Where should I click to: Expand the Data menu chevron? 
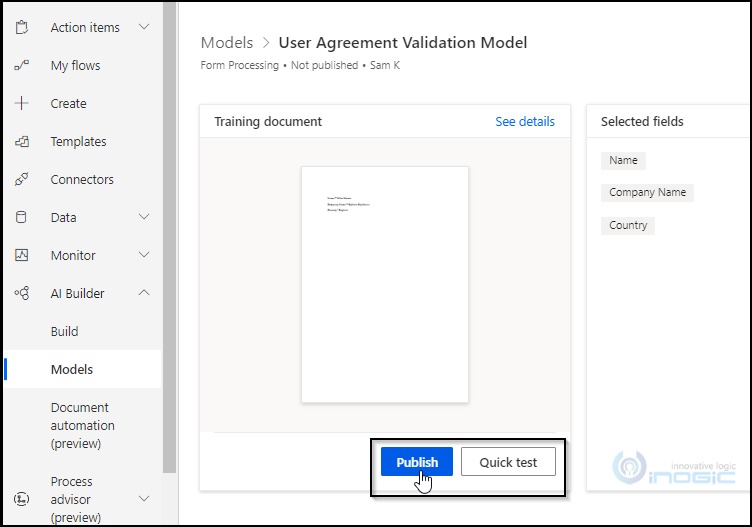(144, 217)
